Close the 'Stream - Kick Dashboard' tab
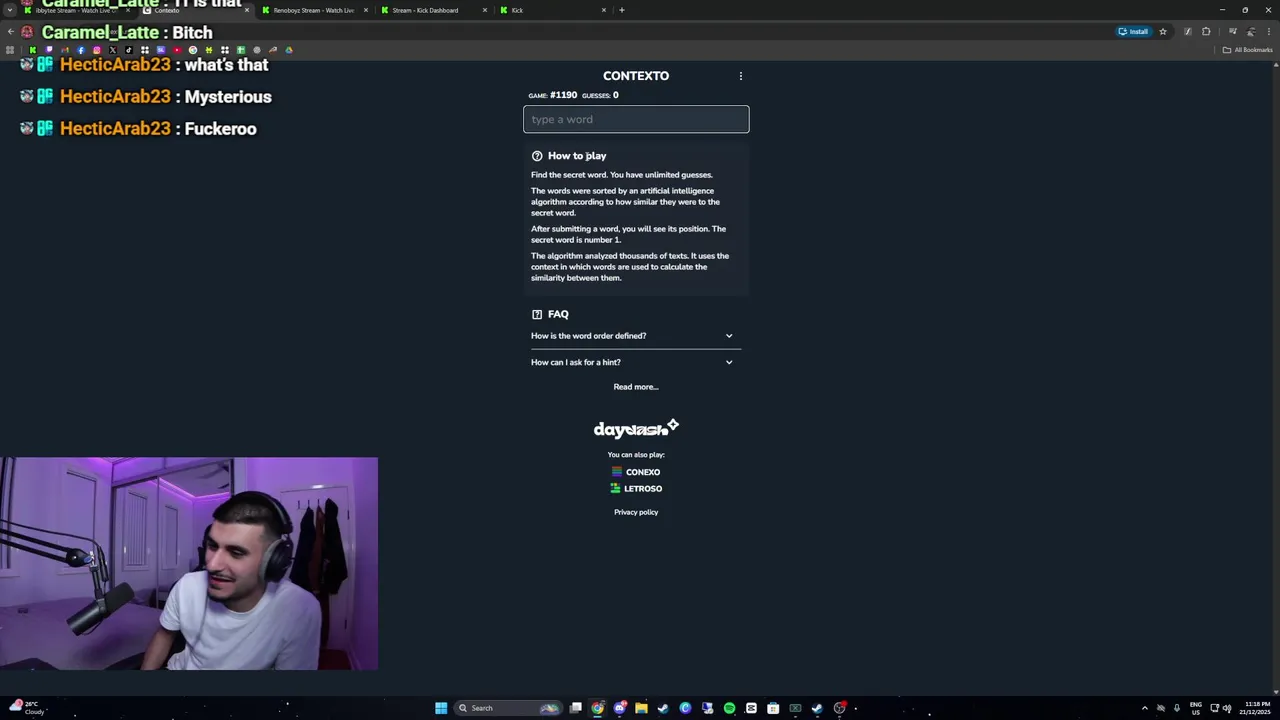This screenshot has height=720, width=1280. (485, 10)
